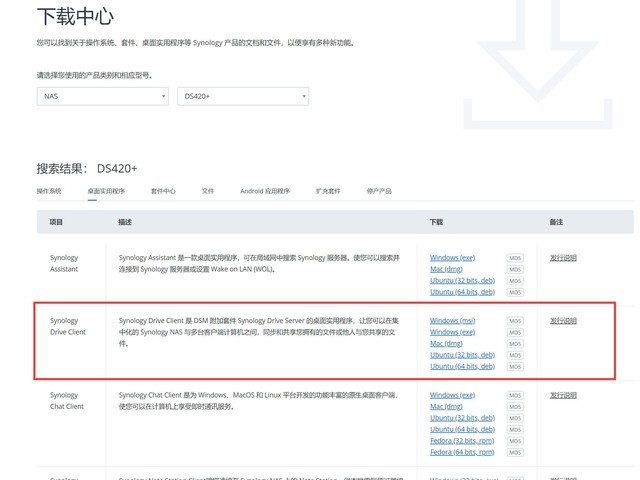Open the DS420+ model dropdown
Viewport: 640px width, 480px height.
[243, 96]
